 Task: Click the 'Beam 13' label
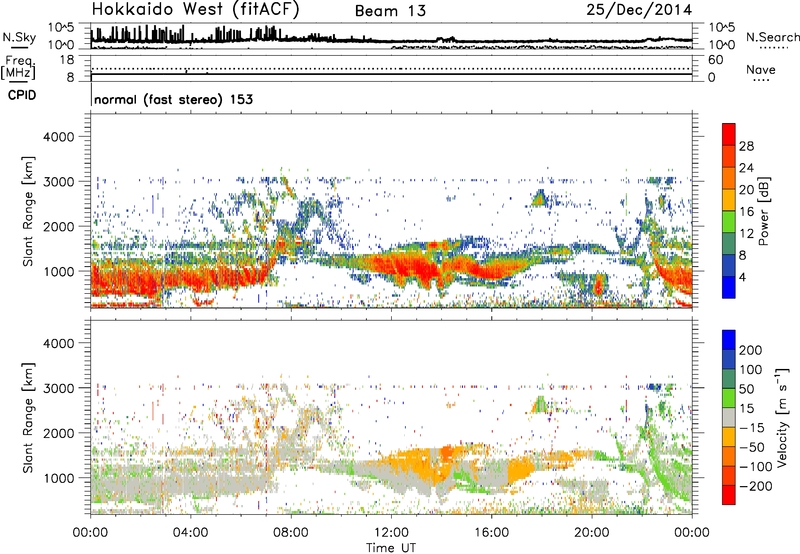(390, 11)
